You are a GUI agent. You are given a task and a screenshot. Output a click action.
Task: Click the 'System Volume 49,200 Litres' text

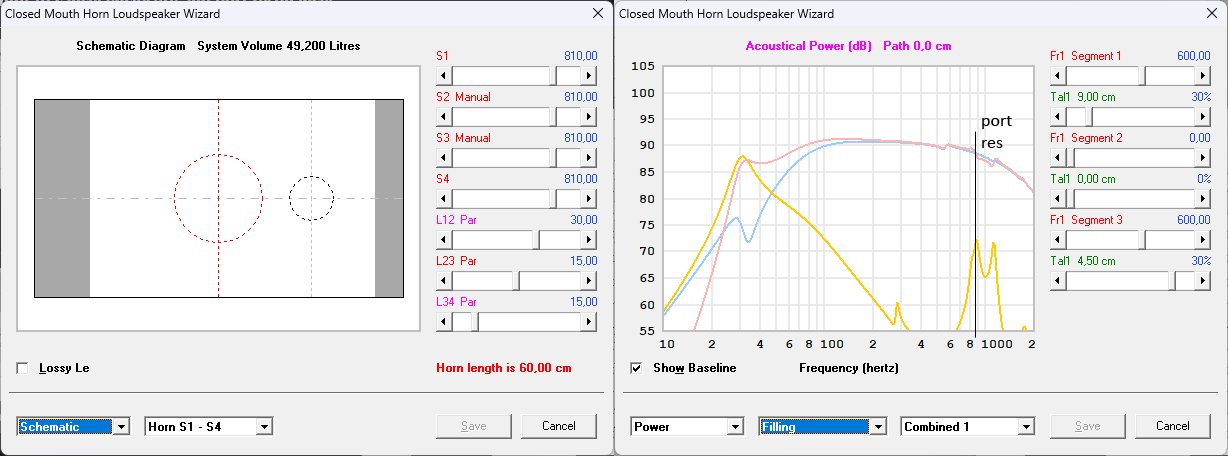[x=279, y=46]
